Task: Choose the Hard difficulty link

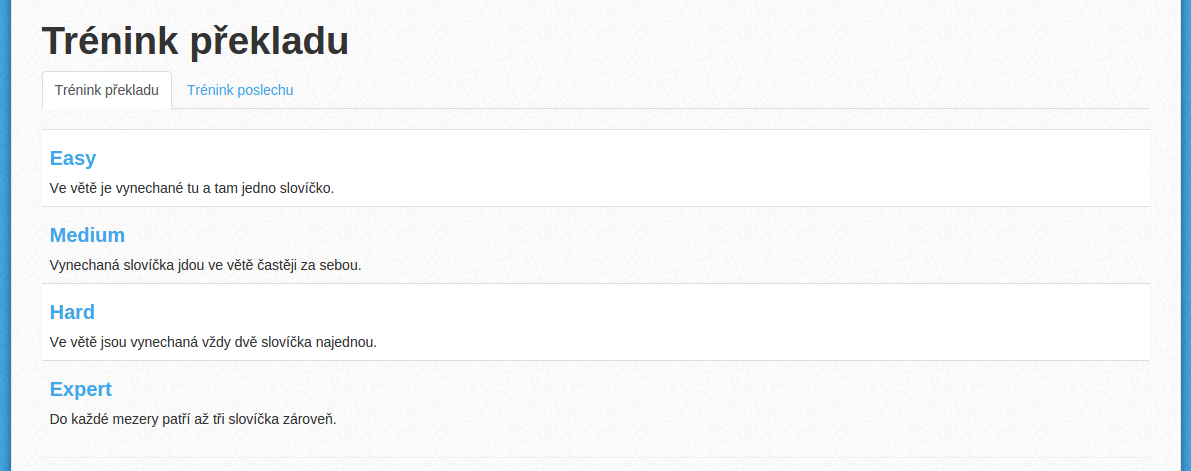Action: click(x=72, y=311)
